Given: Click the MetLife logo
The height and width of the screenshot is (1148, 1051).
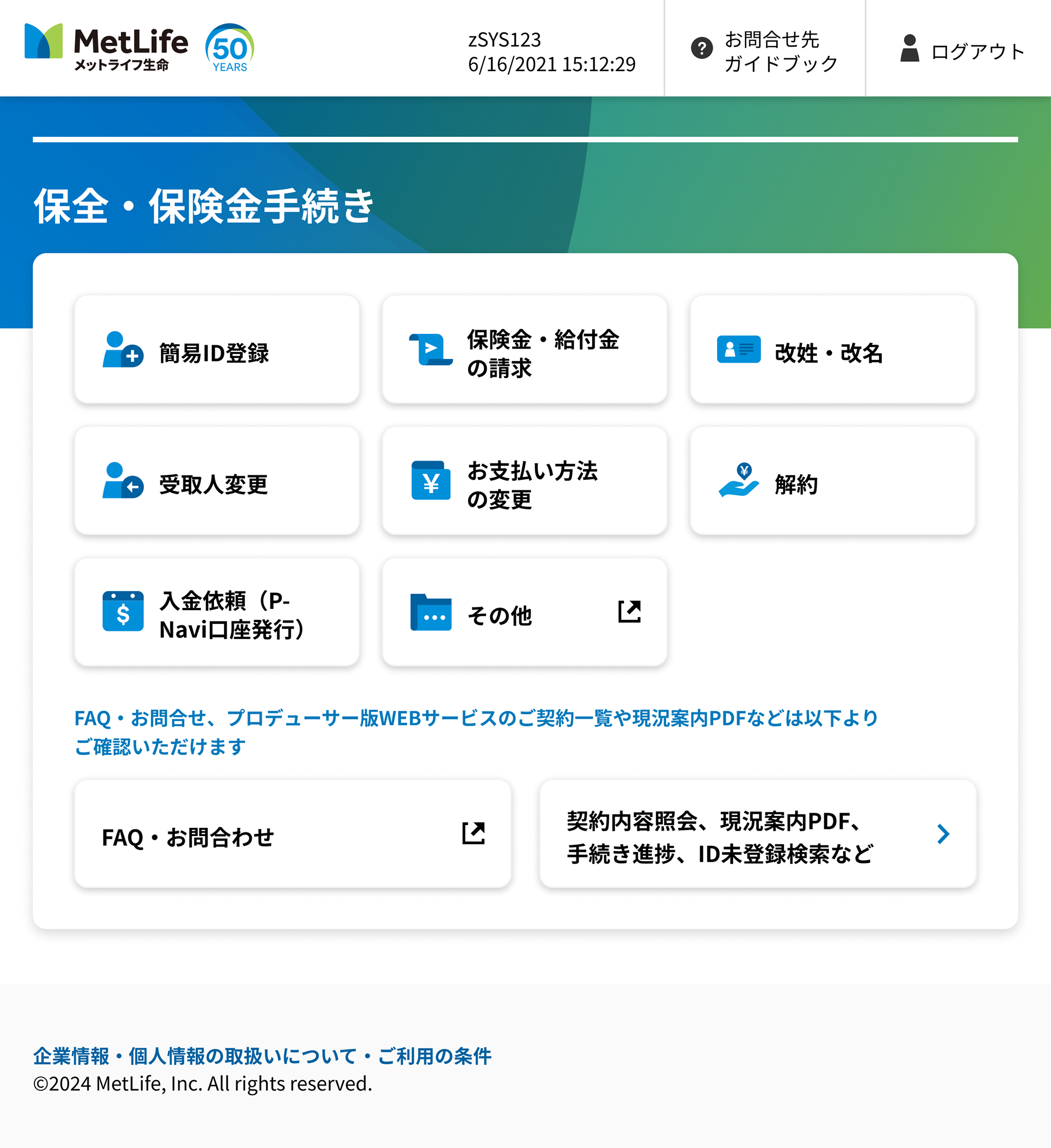Looking at the screenshot, I should [x=106, y=47].
